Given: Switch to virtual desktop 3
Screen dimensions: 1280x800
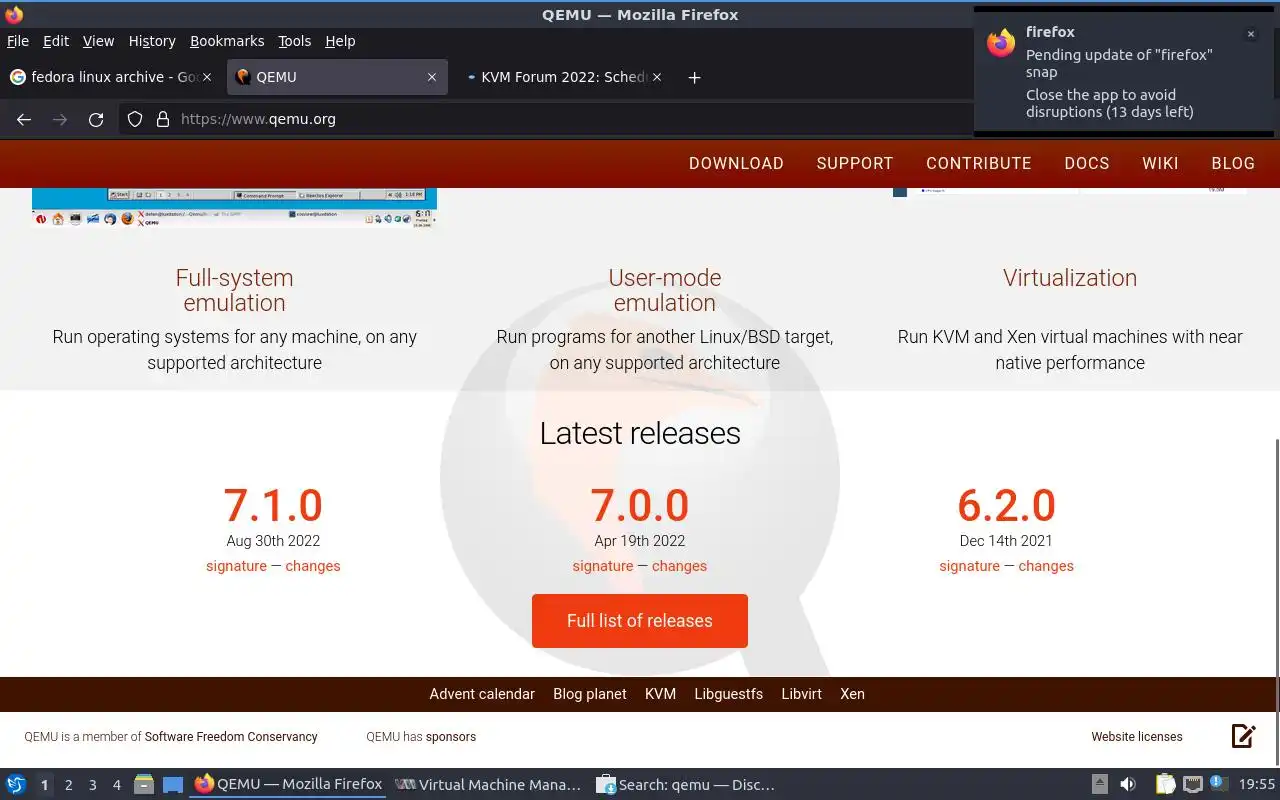Looking at the screenshot, I should [92, 785].
